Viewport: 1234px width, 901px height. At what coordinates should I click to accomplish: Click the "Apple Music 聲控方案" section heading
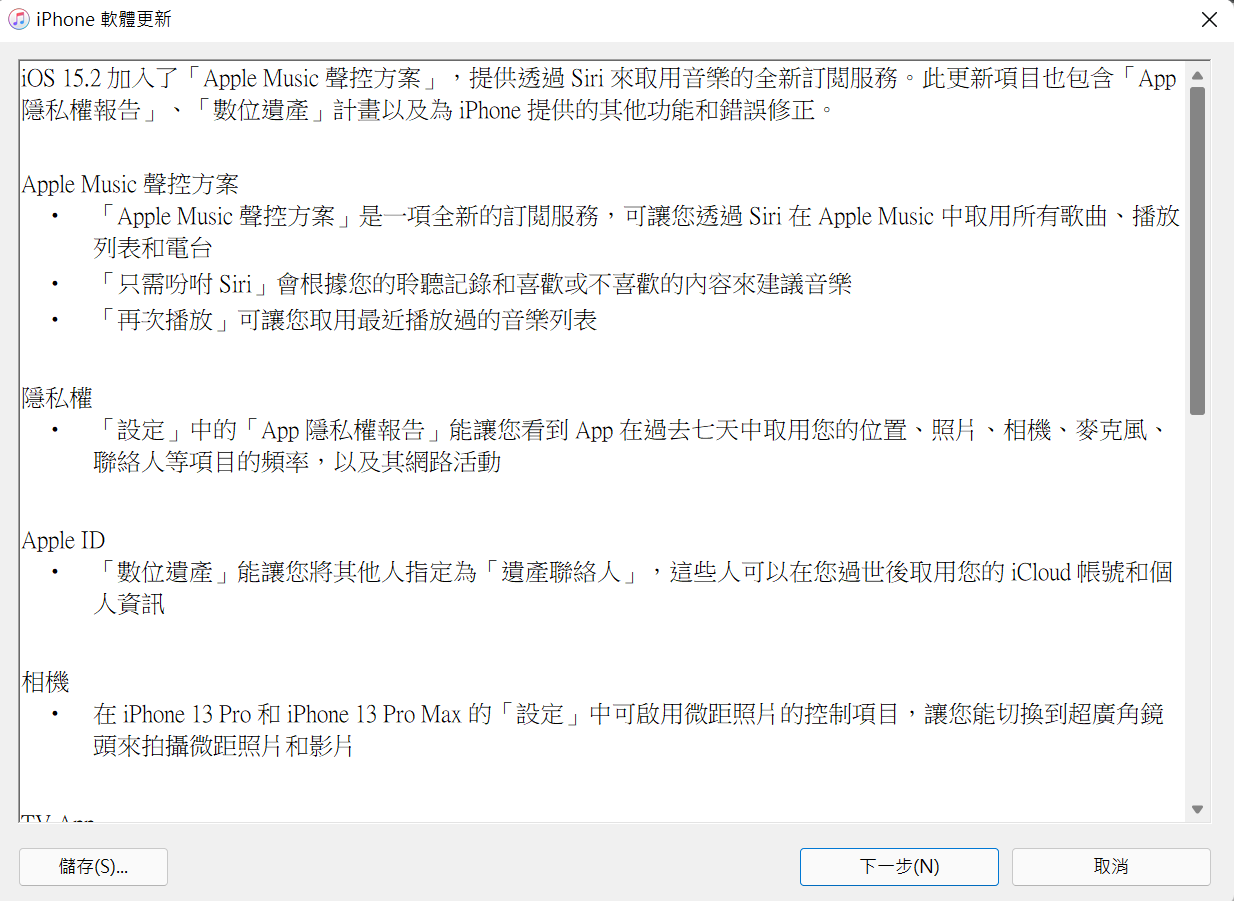[130, 185]
